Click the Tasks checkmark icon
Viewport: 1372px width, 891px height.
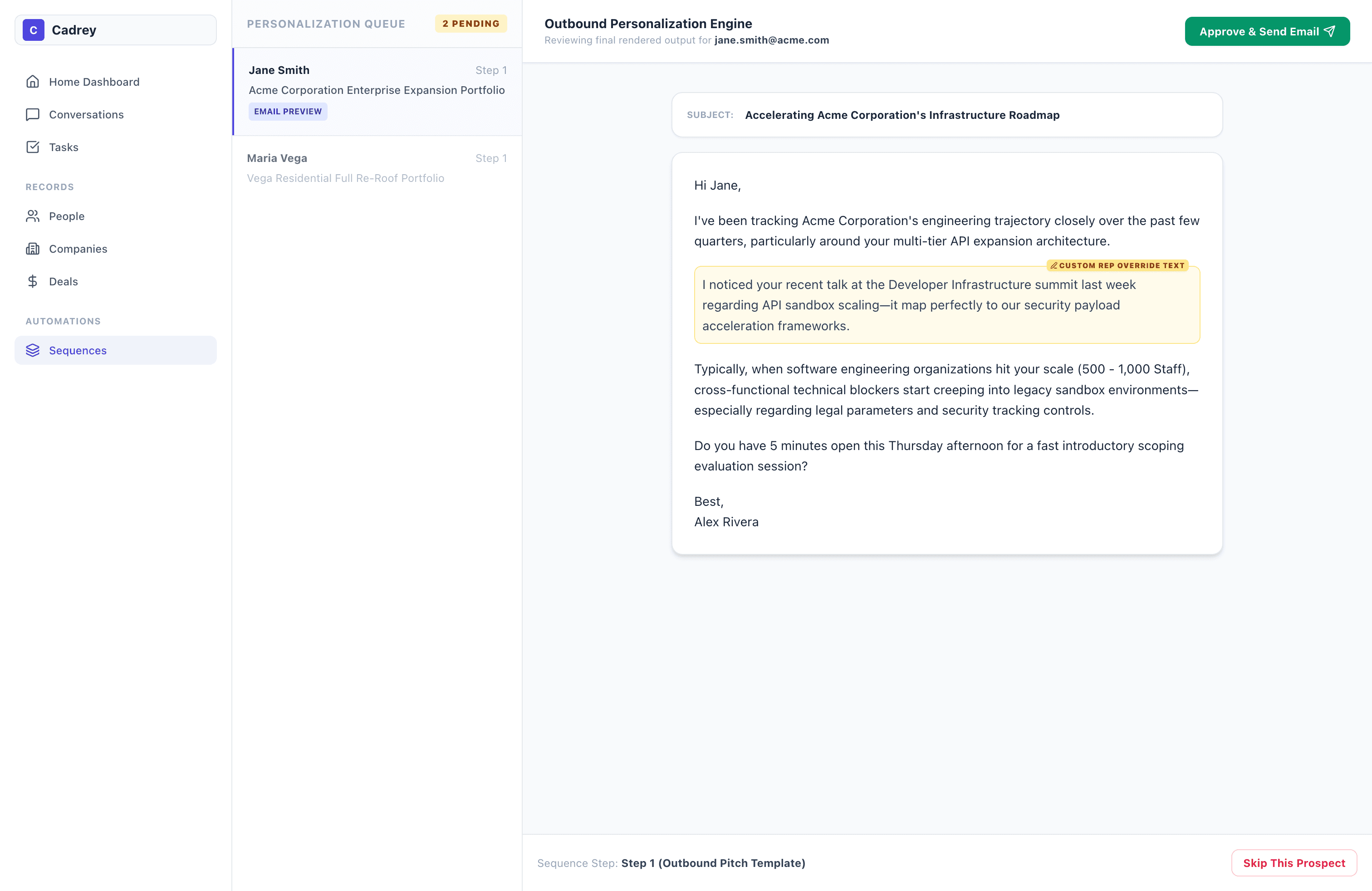coord(33,147)
